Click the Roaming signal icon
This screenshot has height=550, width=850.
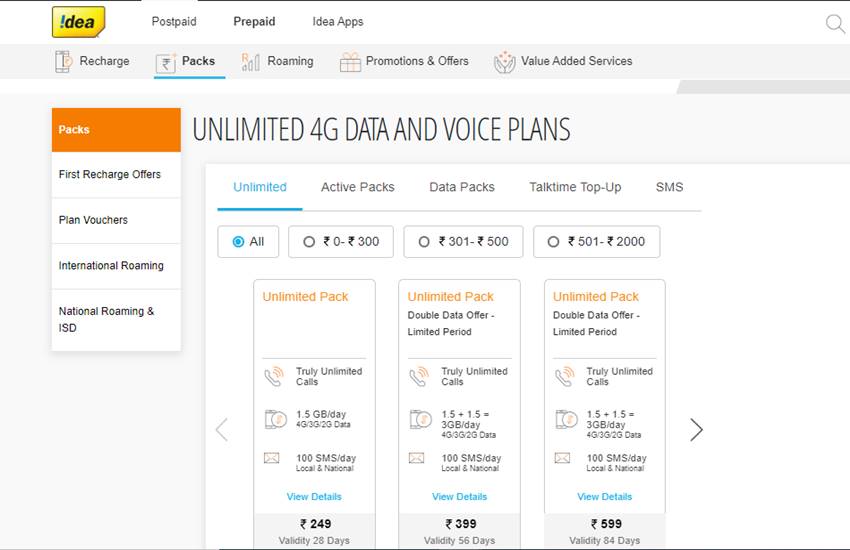coord(250,62)
